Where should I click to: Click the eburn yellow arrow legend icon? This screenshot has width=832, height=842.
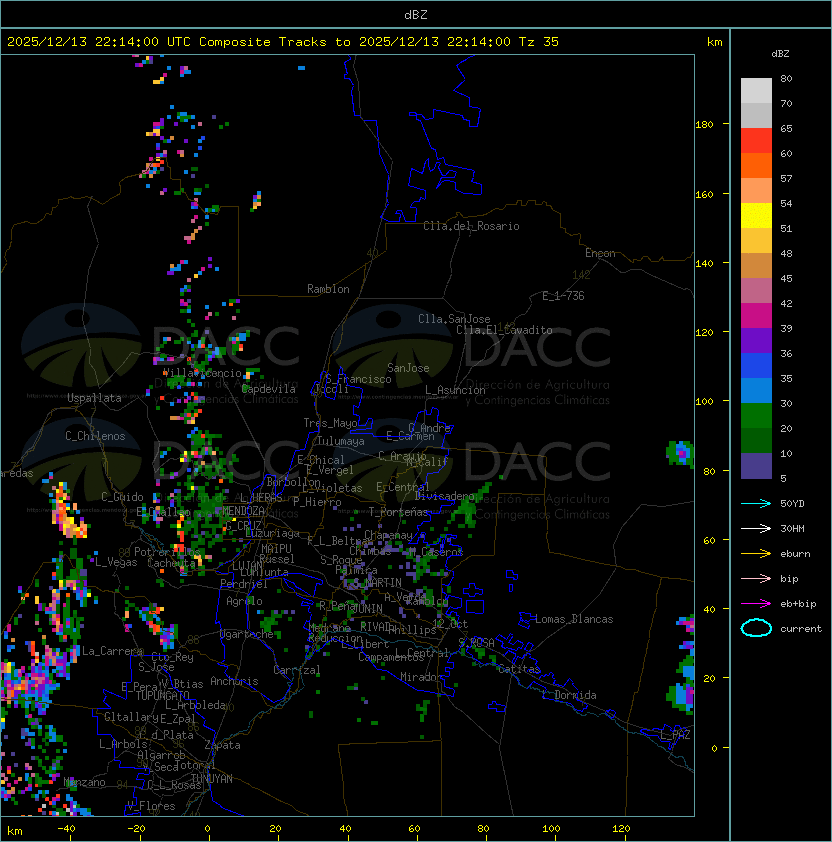point(756,554)
